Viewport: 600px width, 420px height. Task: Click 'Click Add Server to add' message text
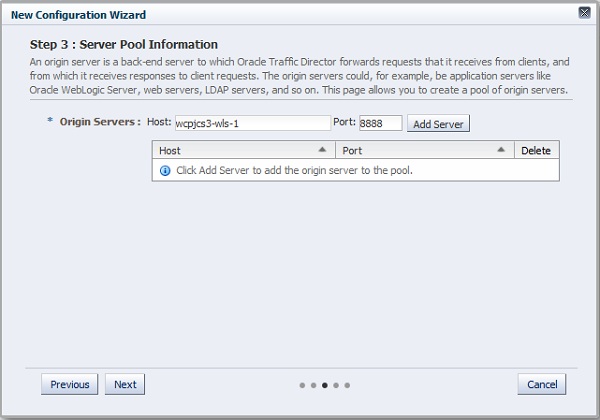pos(294,170)
